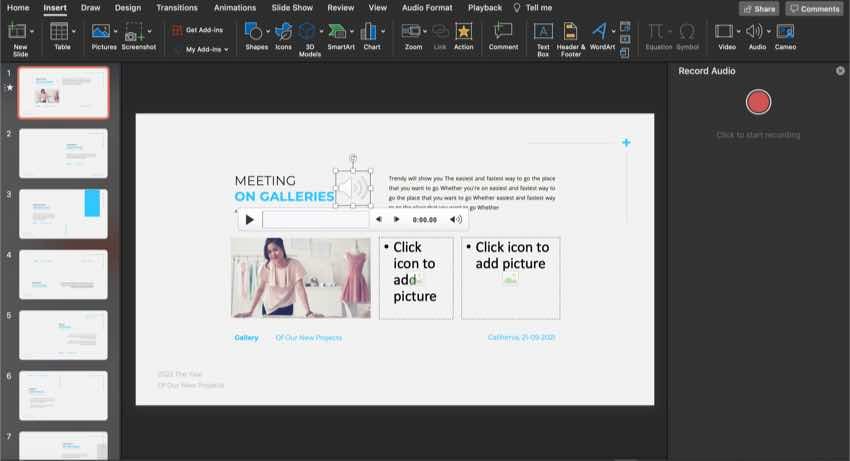The height and width of the screenshot is (461, 850).
Task: Select slide 3 thumbnail
Action: pyautogui.click(x=63, y=213)
